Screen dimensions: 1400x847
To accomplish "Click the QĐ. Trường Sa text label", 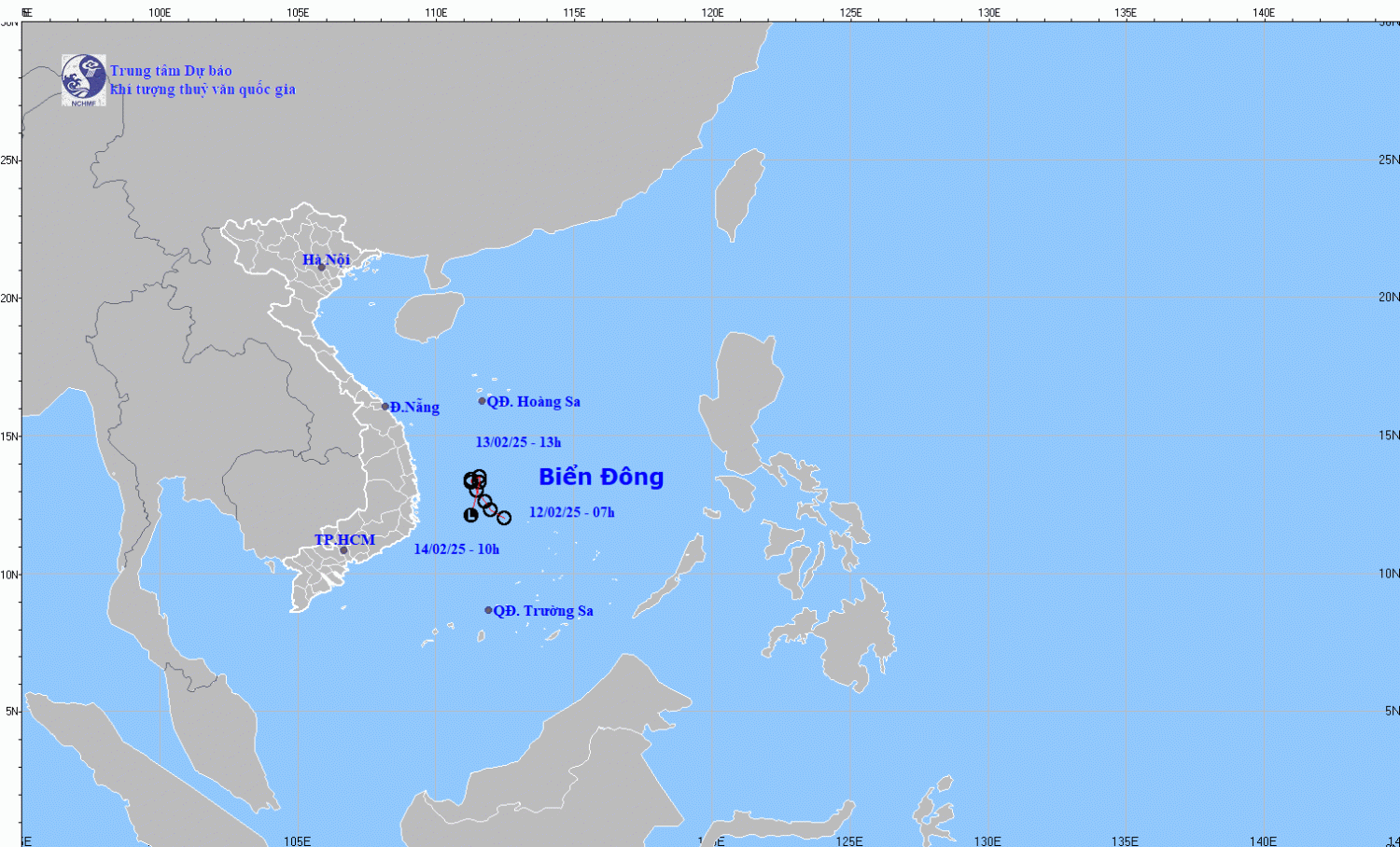I will [543, 611].
